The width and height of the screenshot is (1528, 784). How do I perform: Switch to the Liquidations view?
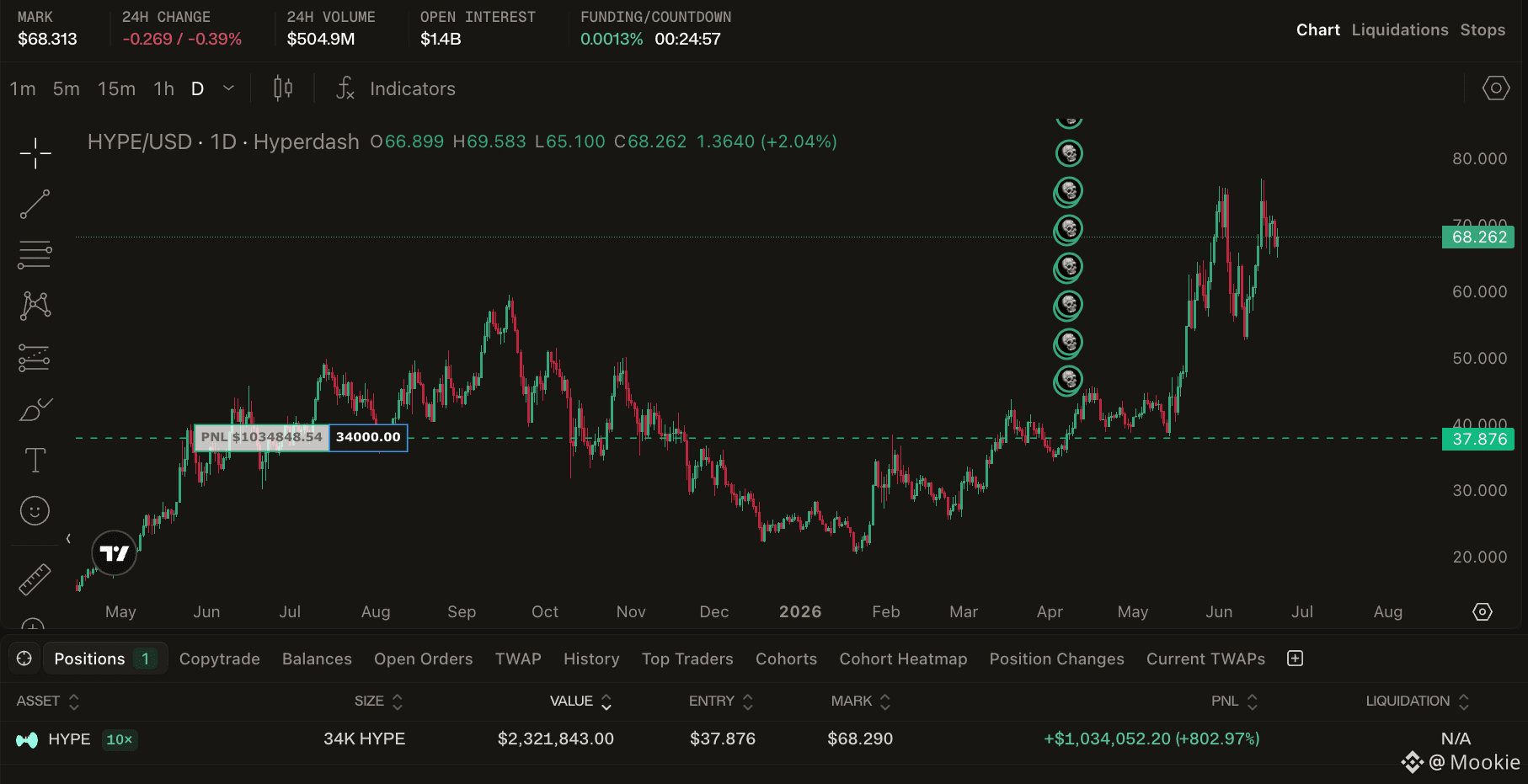click(1400, 29)
